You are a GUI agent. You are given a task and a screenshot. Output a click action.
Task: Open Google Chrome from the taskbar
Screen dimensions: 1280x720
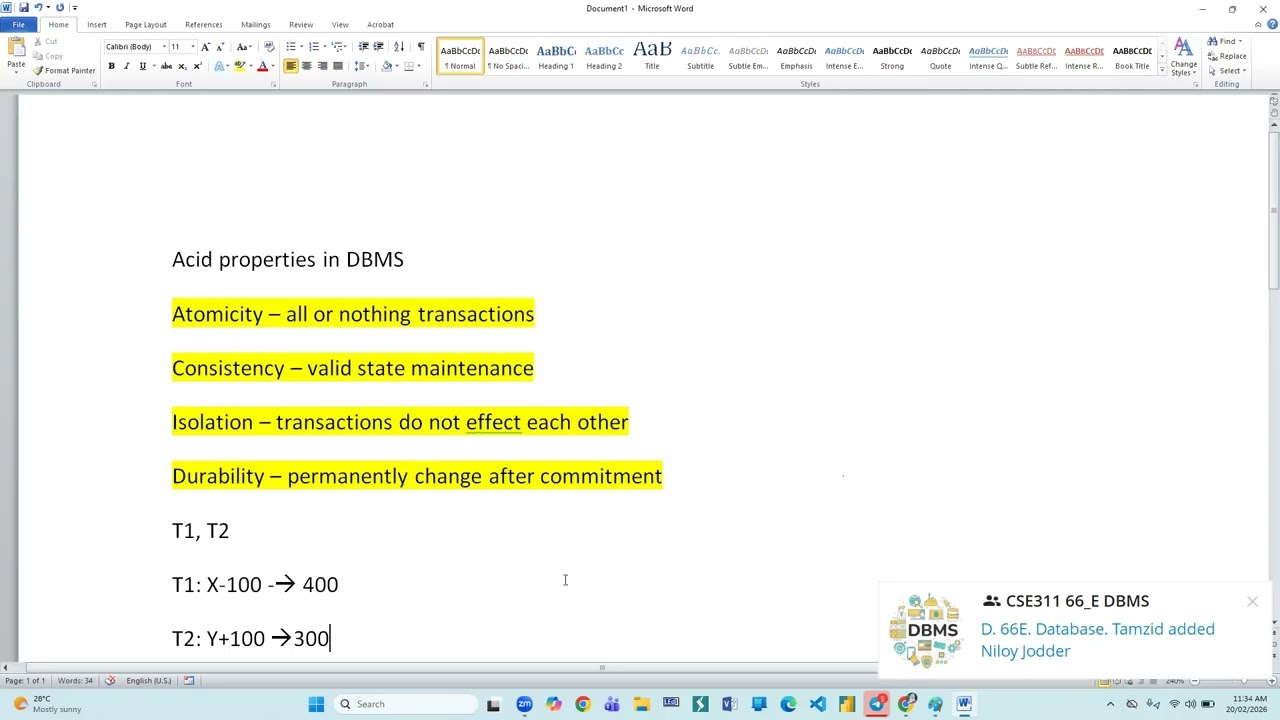(x=583, y=704)
